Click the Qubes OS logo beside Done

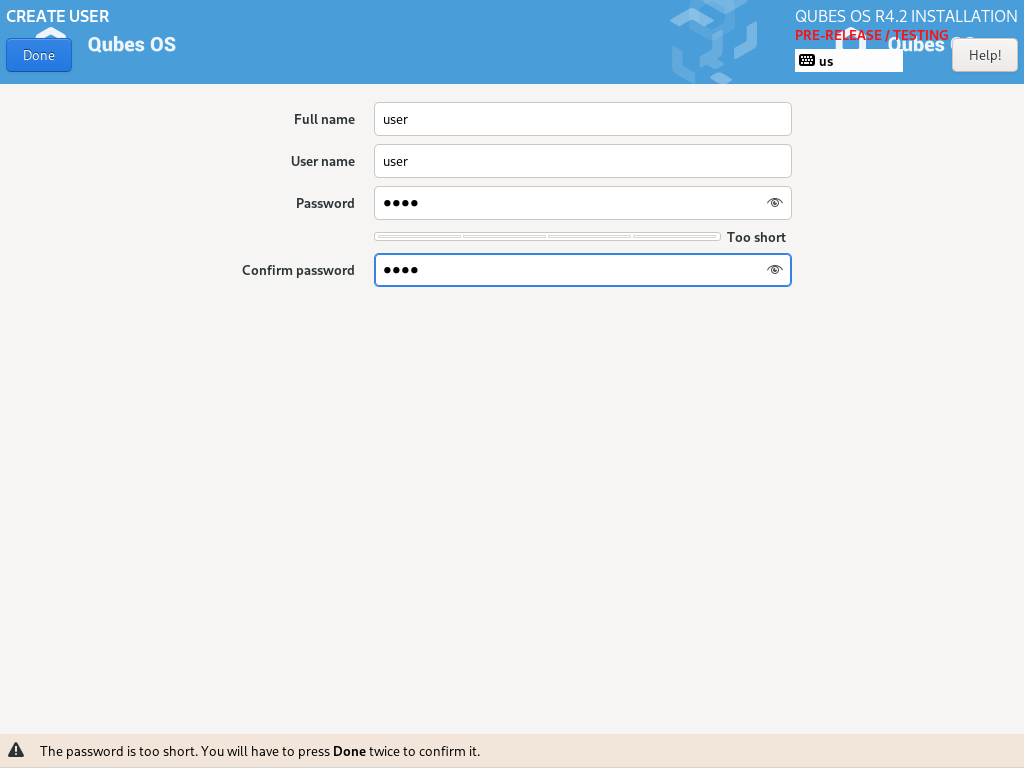pos(50,36)
